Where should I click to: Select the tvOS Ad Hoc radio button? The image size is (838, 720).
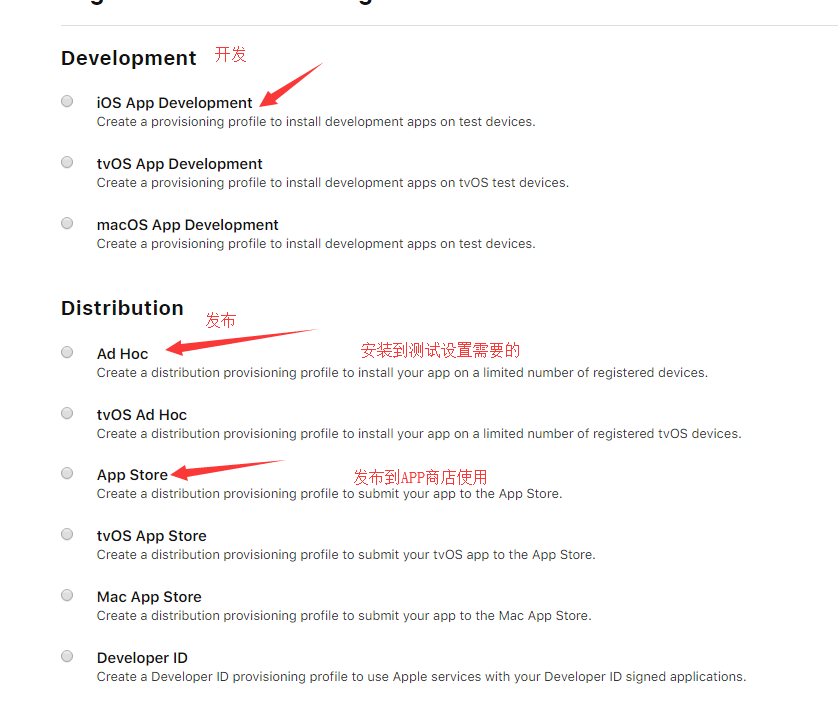66,412
